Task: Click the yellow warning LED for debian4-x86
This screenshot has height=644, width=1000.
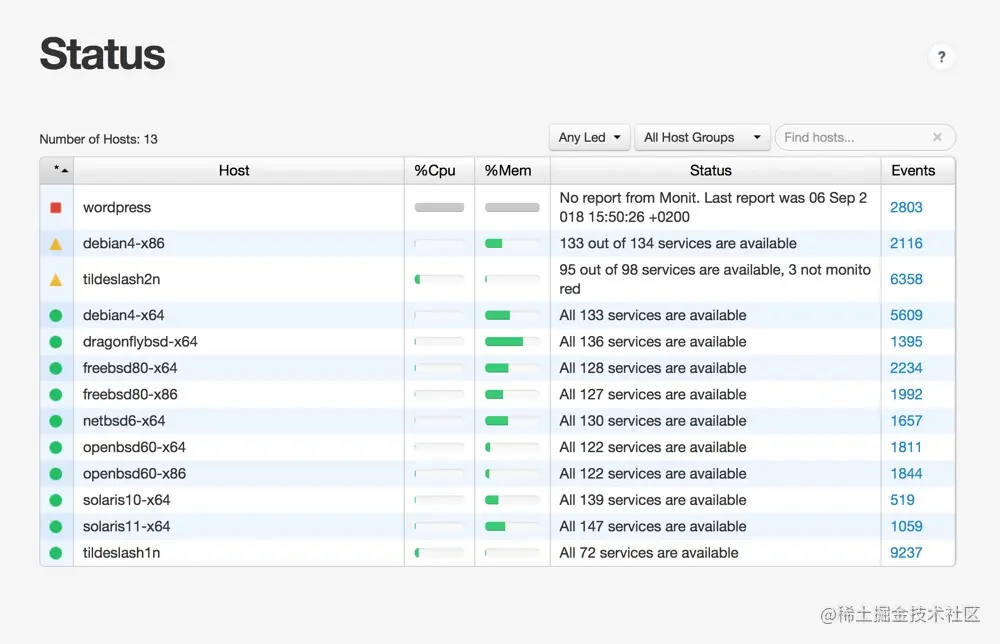Action: click(x=56, y=244)
